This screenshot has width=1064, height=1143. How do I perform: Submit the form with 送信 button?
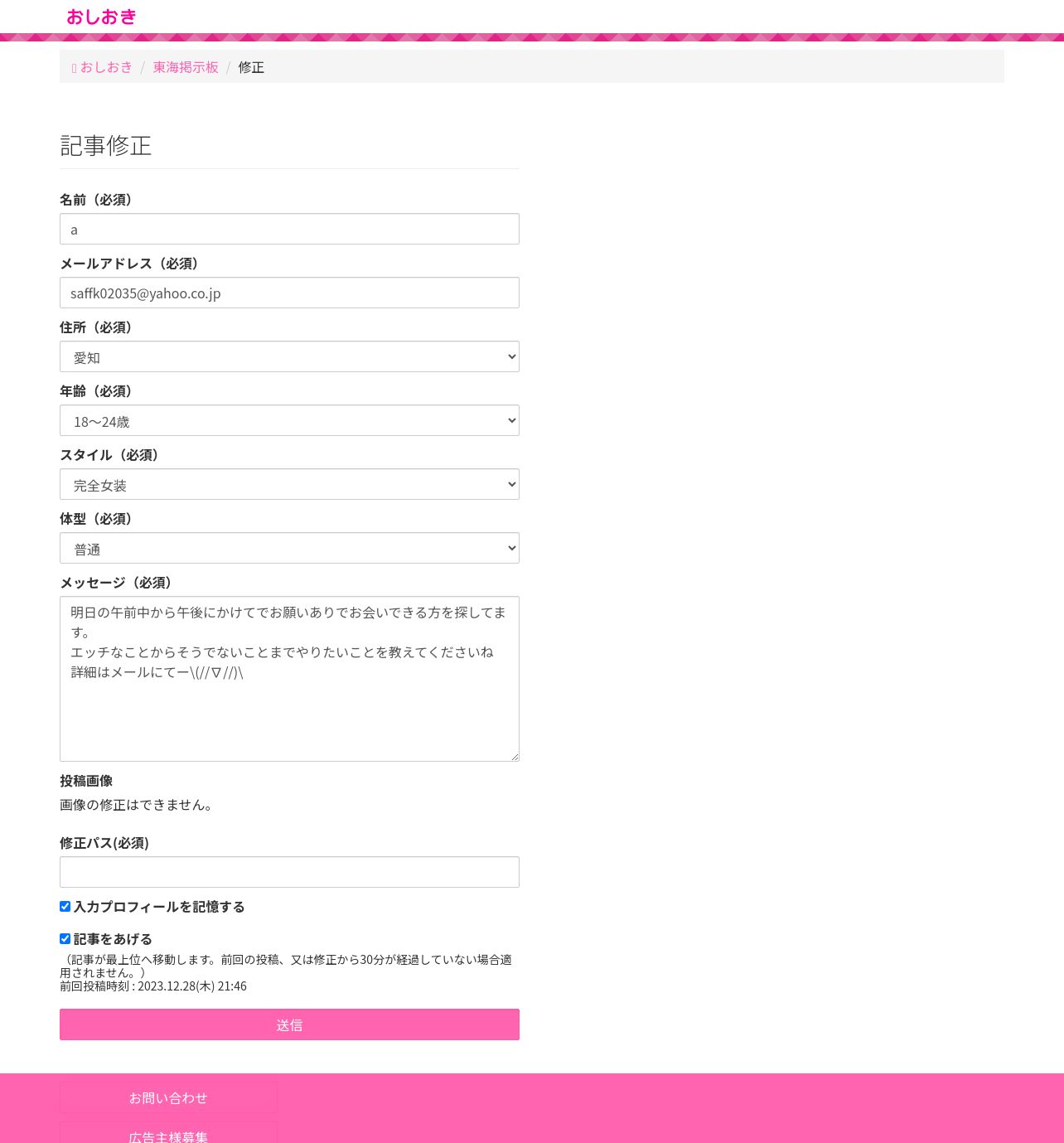[x=289, y=1024]
